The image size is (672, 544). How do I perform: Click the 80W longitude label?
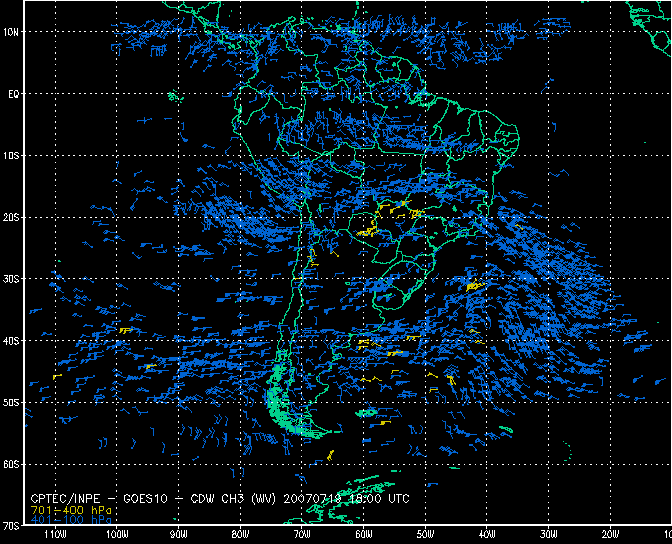(x=240, y=534)
